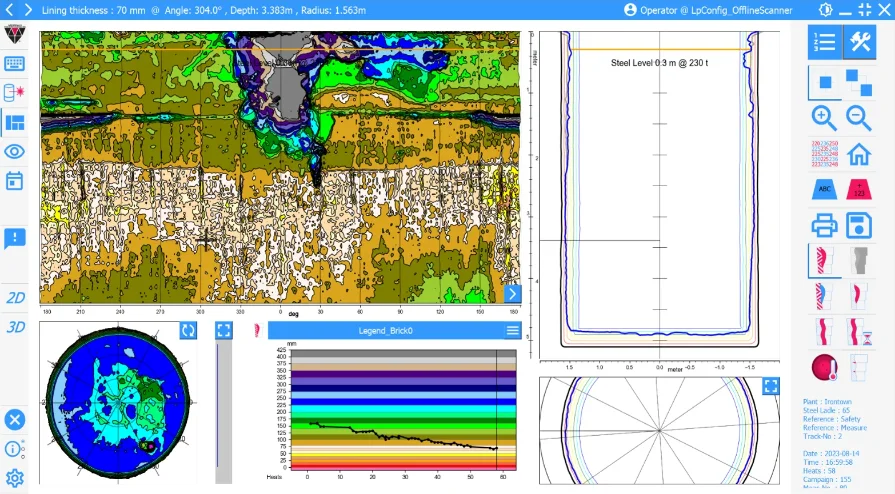Click the home view icon
895x494 pixels.
coord(859,154)
